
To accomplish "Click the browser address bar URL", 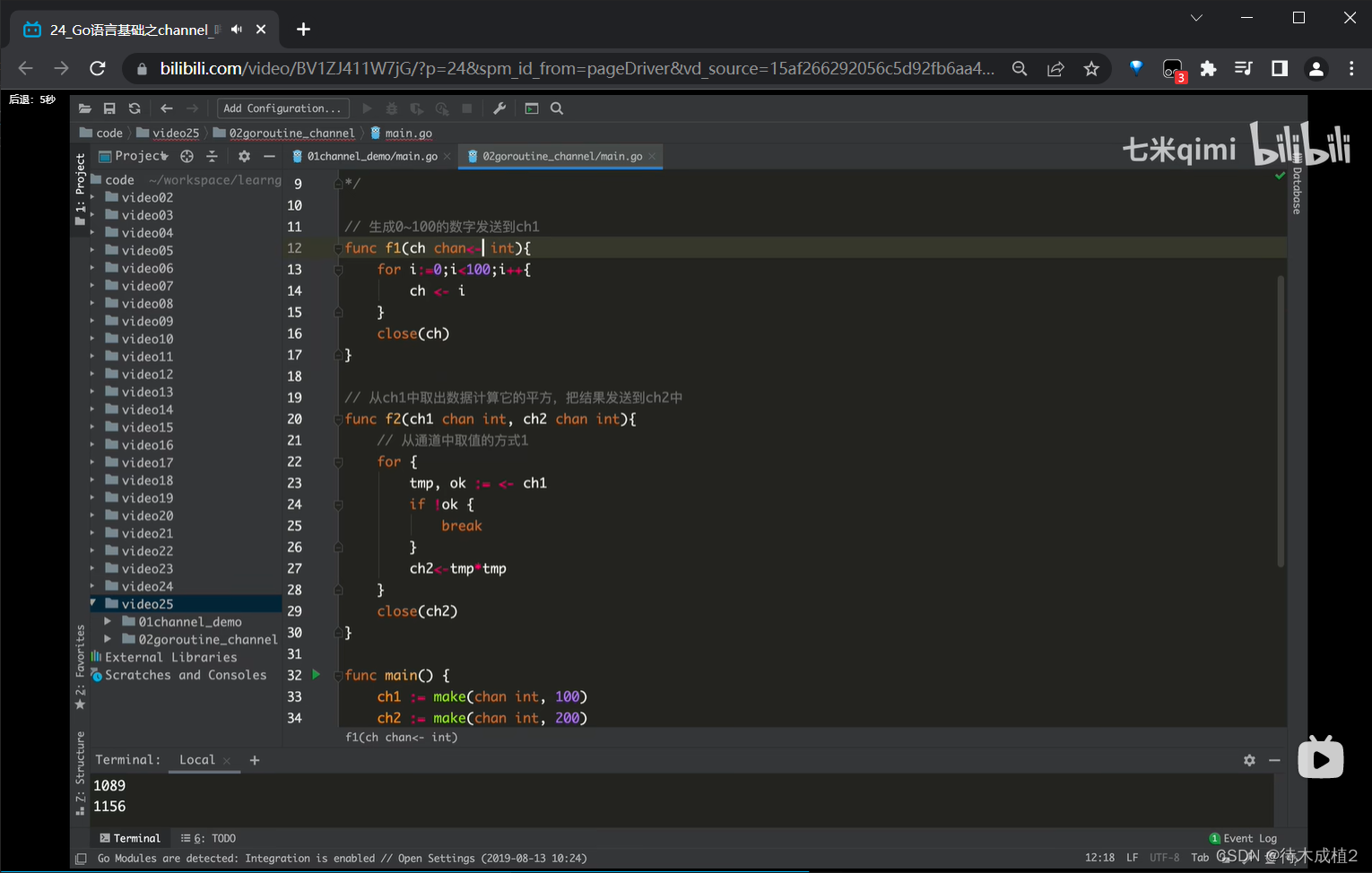I will [577, 68].
